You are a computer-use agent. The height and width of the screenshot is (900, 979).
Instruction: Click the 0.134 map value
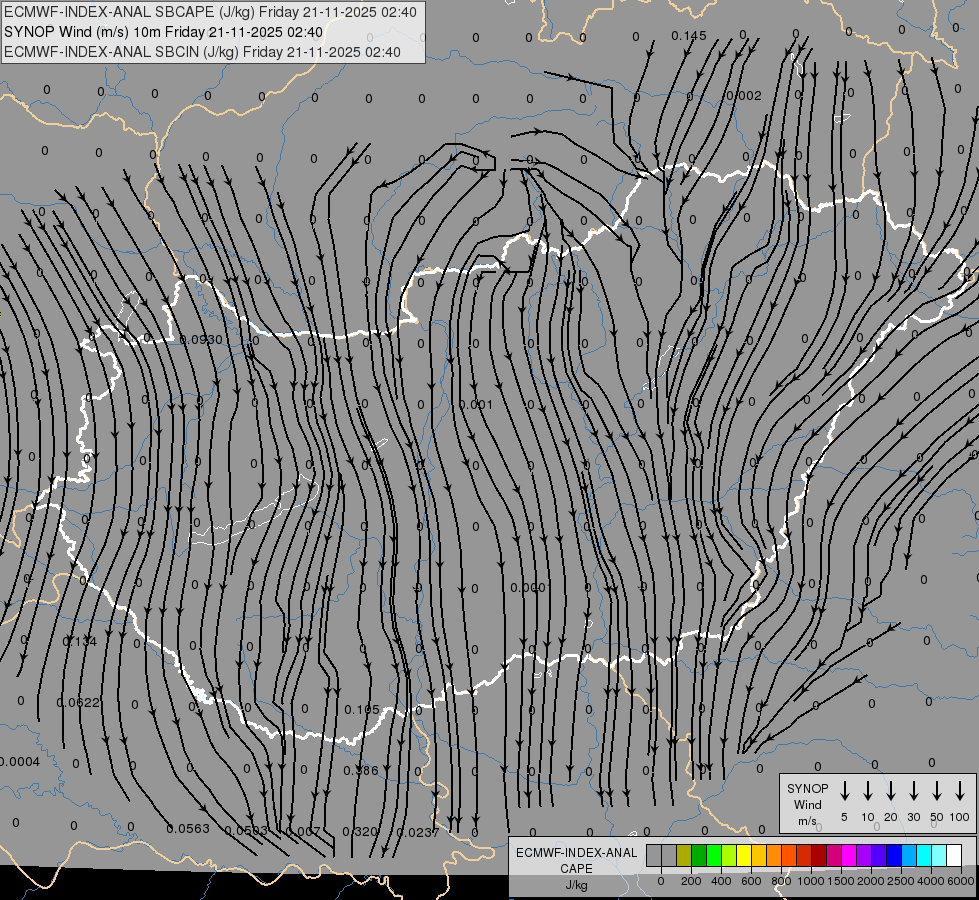point(80,641)
